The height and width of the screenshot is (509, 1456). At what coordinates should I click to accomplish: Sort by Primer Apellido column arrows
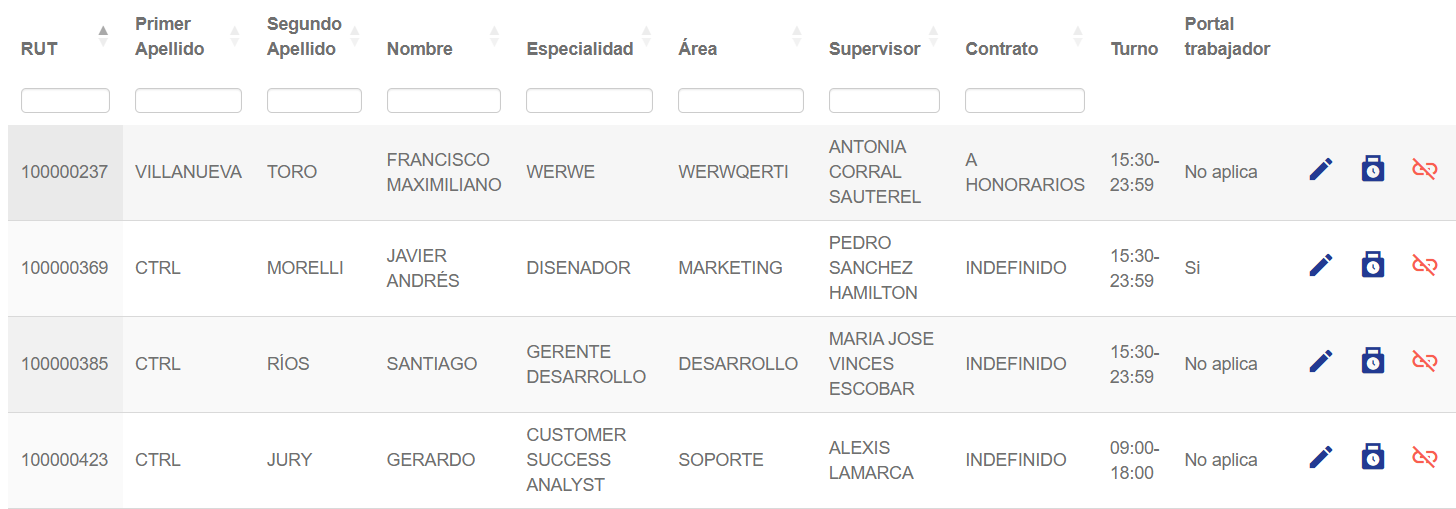234,36
